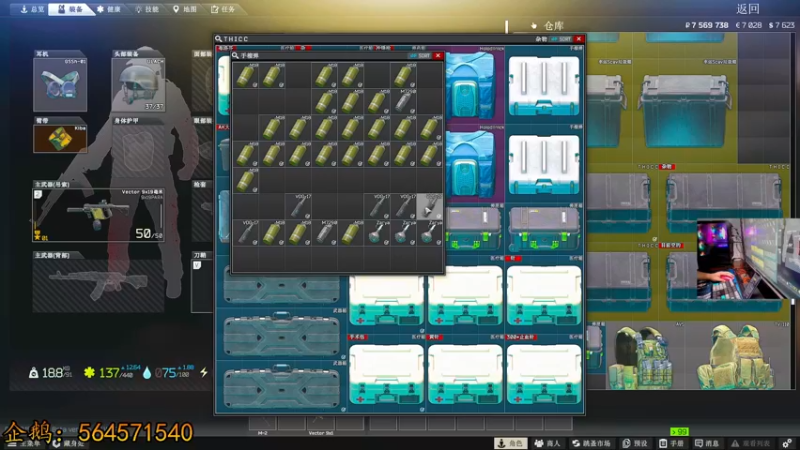
Task: Open the 跳蚤市场 flea market
Action: pos(591,443)
